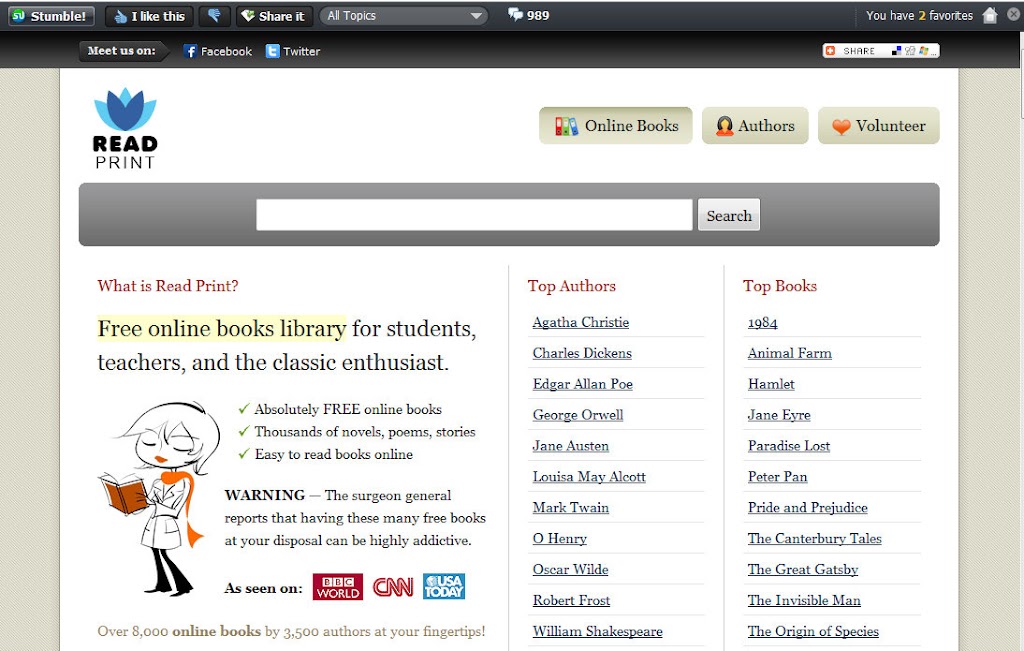Open O Henry author page
The width and height of the screenshot is (1024, 651).
(560, 539)
